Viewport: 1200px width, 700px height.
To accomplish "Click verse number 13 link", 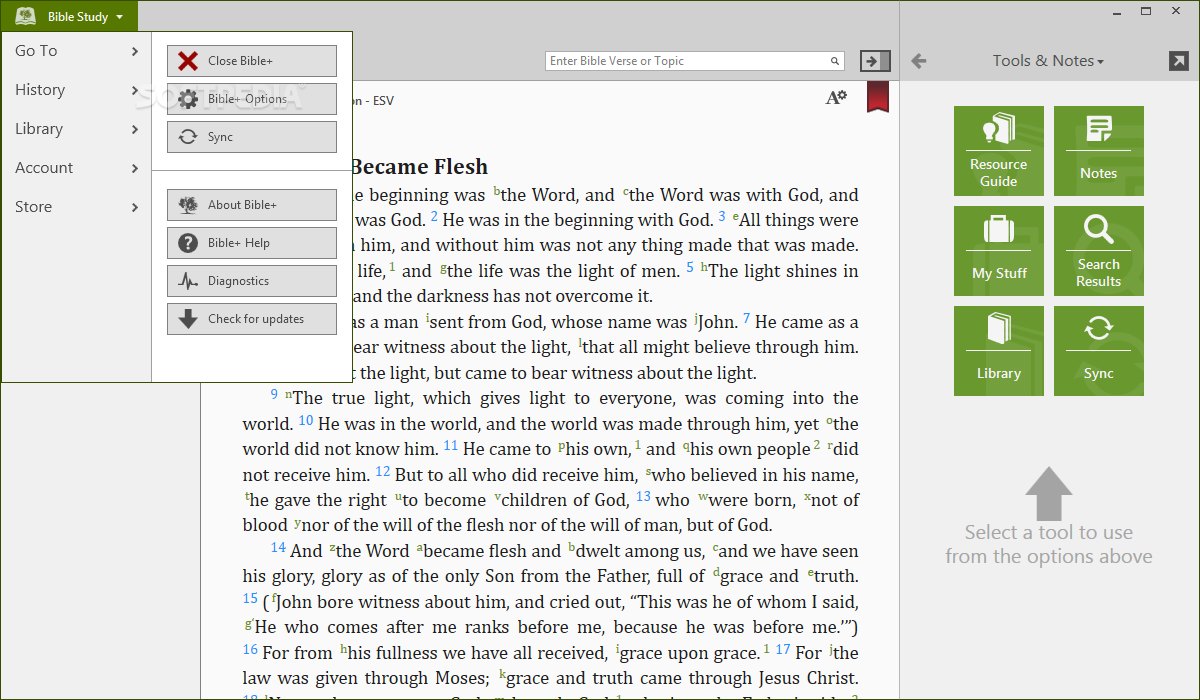I will pyautogui.click(x=643, y=497).
